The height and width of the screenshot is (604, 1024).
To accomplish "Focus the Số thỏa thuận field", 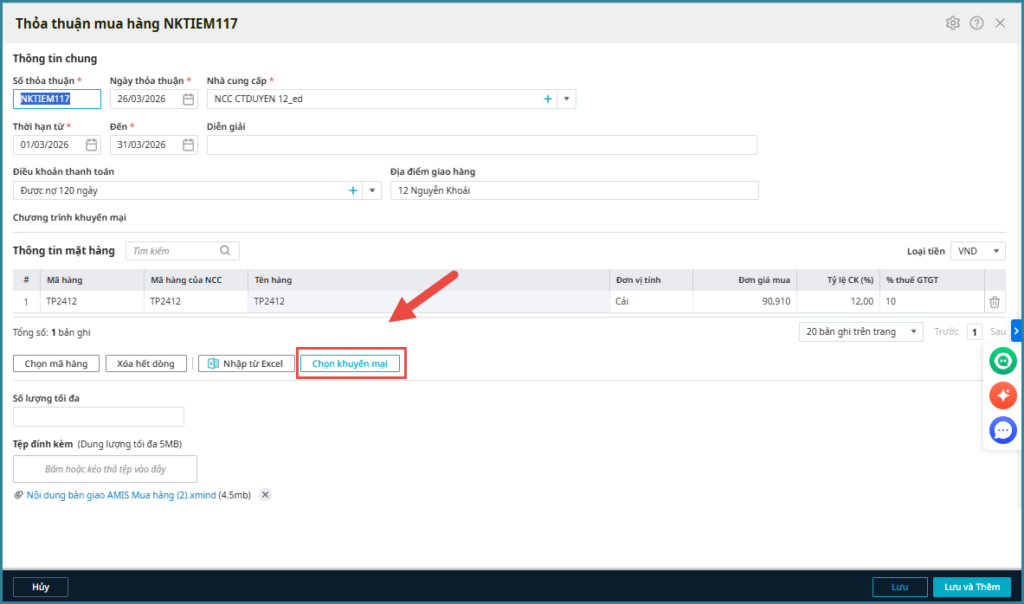I will point(57,99).
